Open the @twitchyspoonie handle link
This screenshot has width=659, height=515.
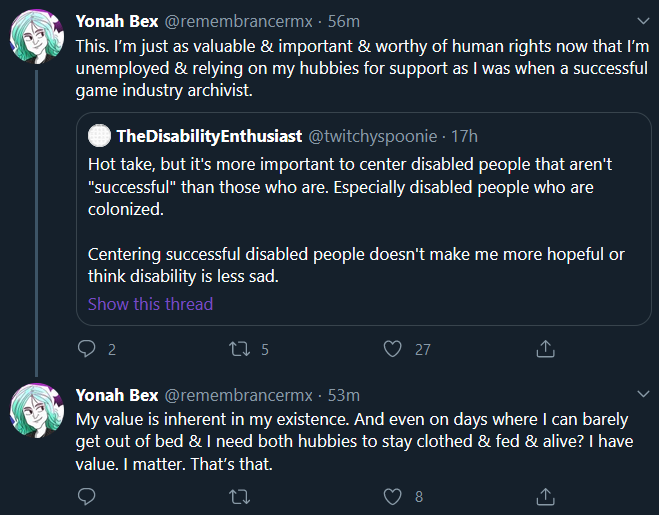coord(373,136)
